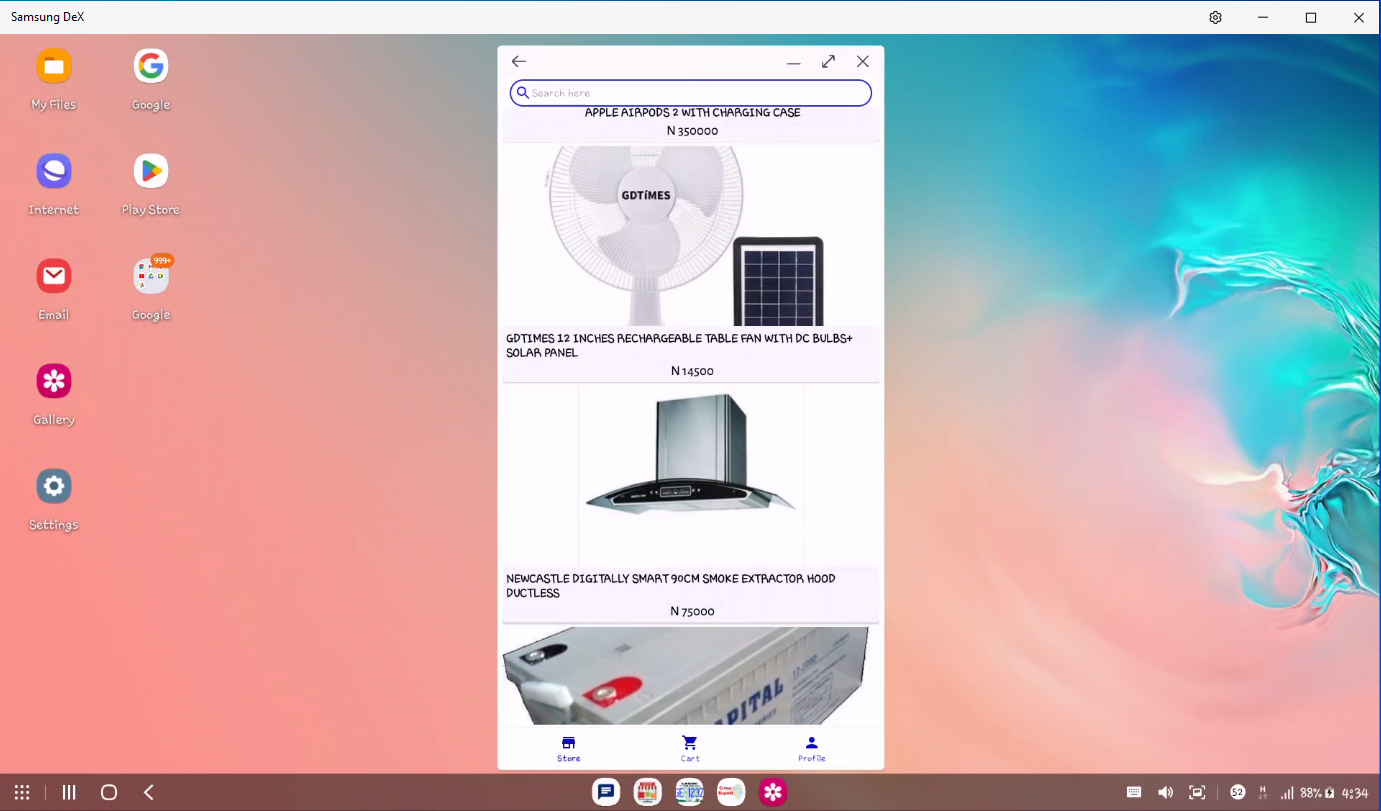The image size is (1381, 811).
Task: Click the N 75000 price label
Action: tap(692, 611)
